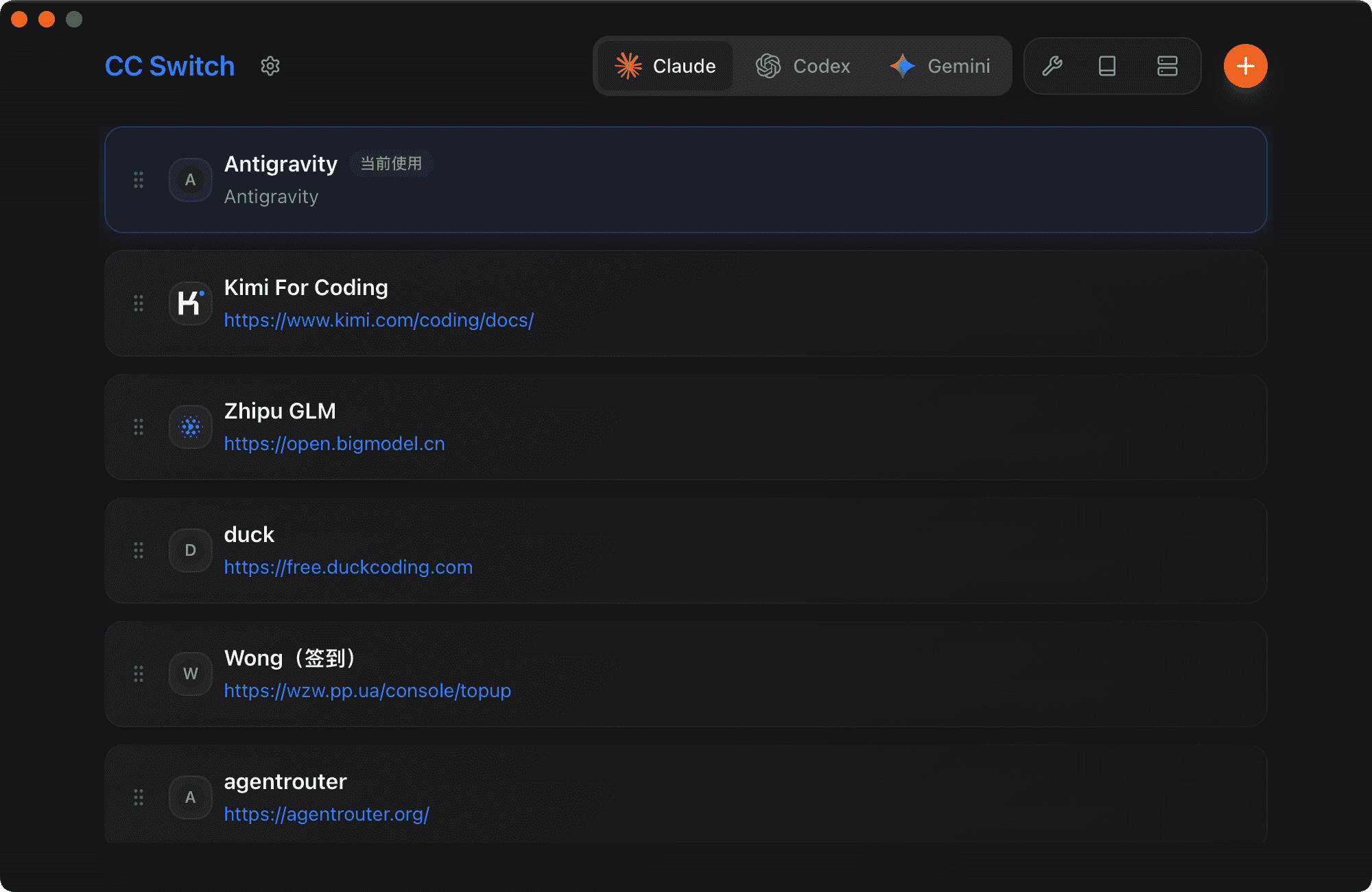Click the duck provider D avatar
Viewport: 1372px width, 892px height.
click(190, 550)
